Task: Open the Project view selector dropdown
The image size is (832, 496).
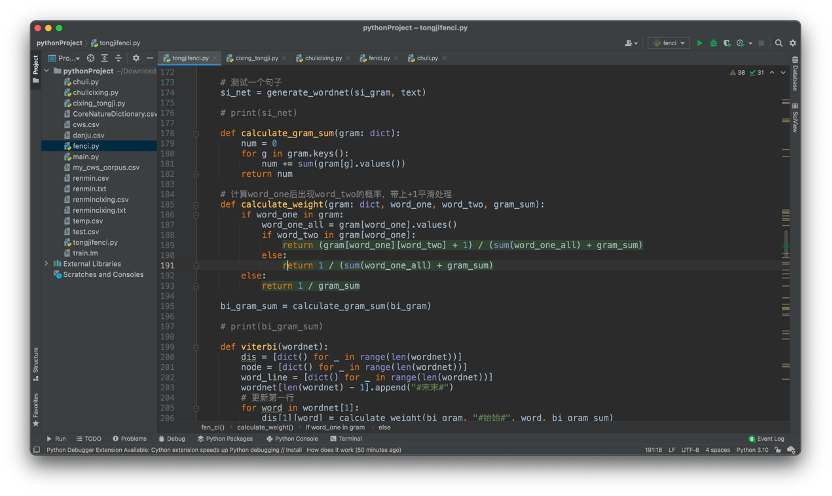Action: click(x=64, y=58)
